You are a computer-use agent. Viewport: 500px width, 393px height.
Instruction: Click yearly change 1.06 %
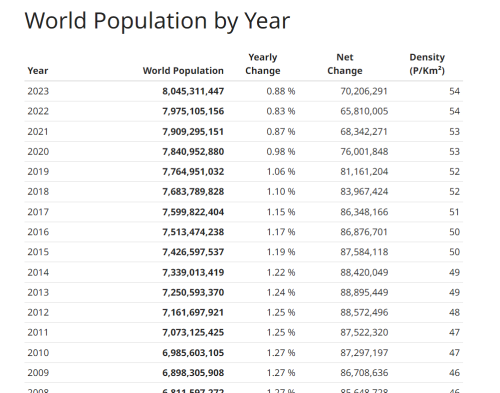click(281, 172)
